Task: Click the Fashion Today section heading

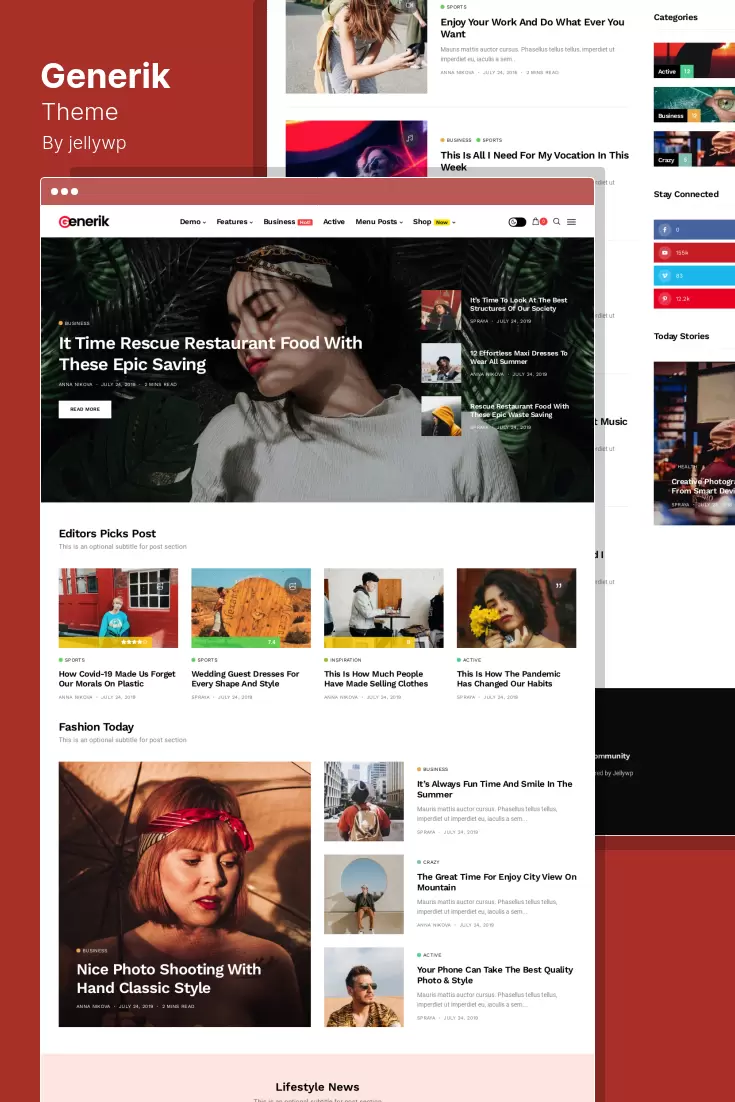Action: pos(96,727)
